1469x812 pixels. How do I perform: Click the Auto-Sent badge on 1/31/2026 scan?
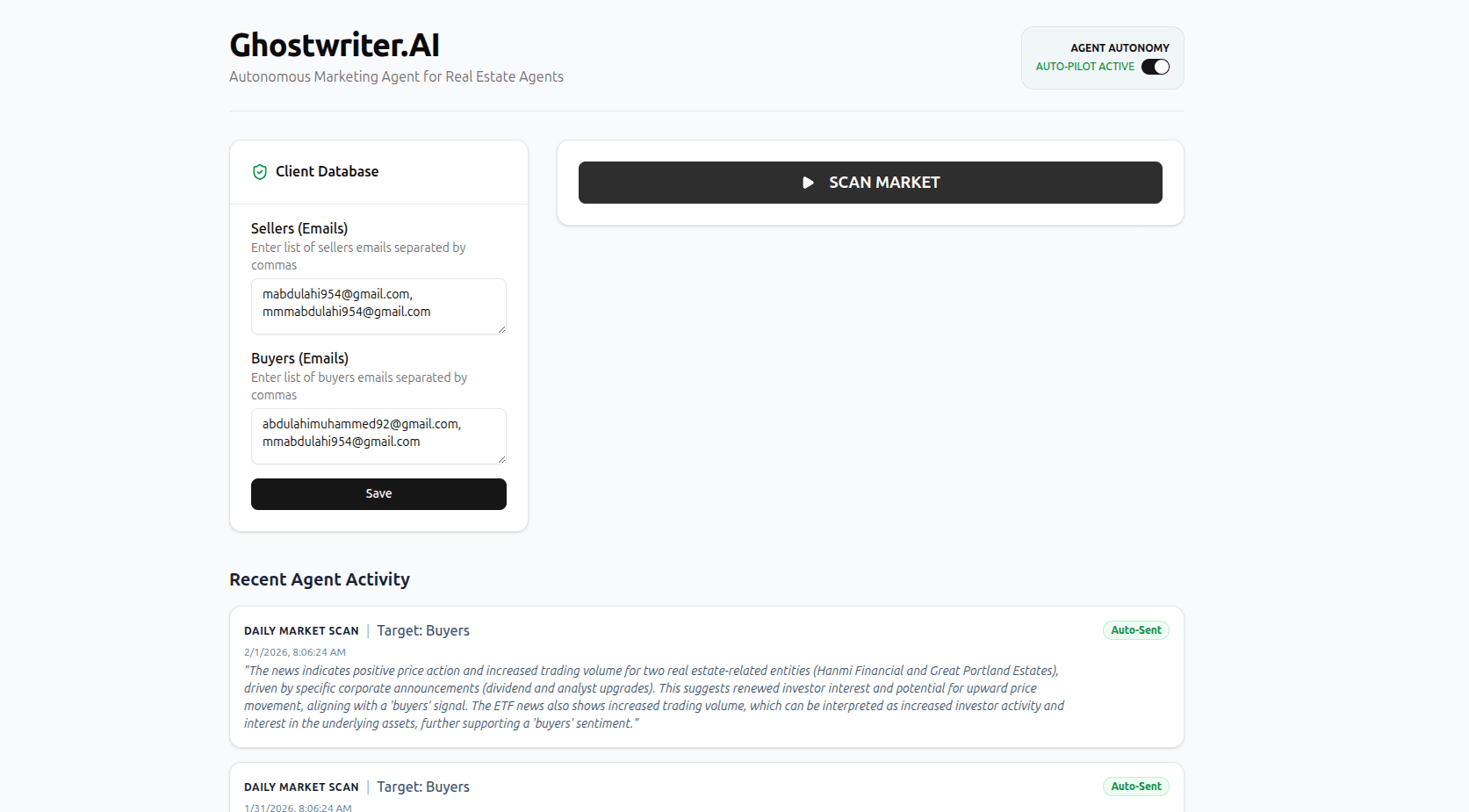1135,787
